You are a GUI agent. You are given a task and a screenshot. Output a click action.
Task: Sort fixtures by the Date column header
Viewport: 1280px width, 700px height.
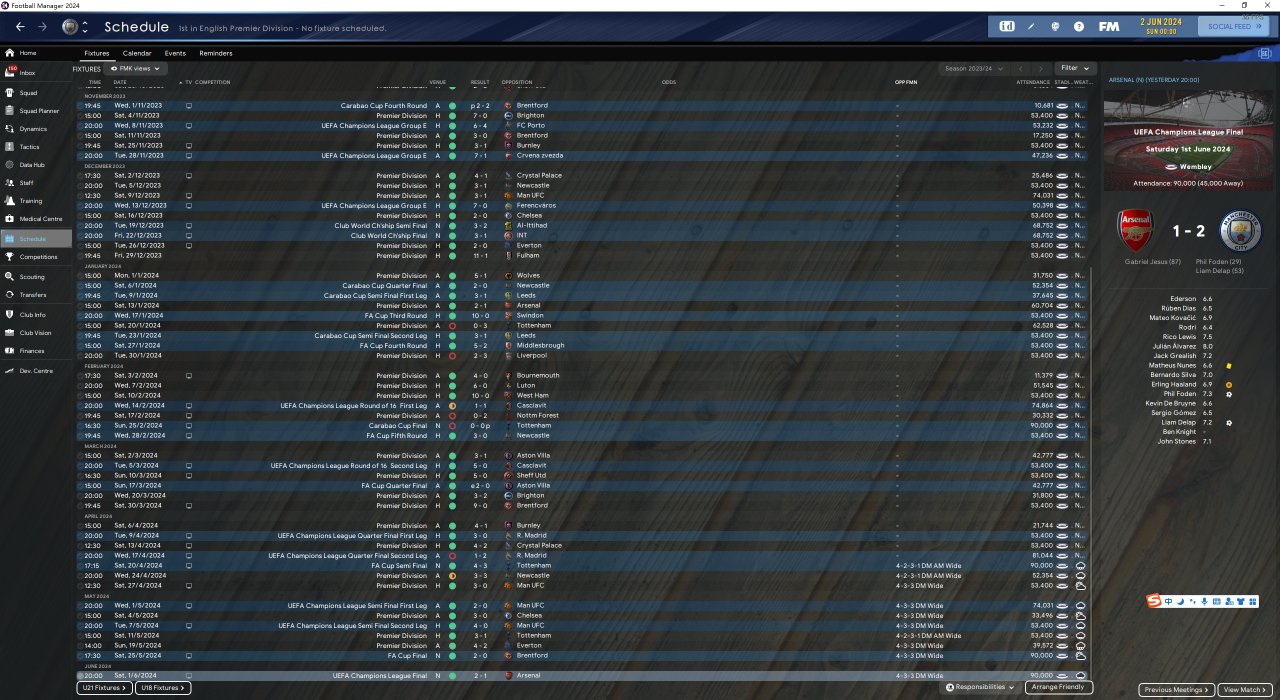pyautogui.click(x=120, y=82)
